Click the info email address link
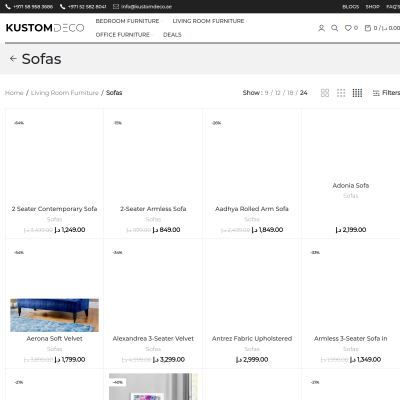 tap(143, 7)
